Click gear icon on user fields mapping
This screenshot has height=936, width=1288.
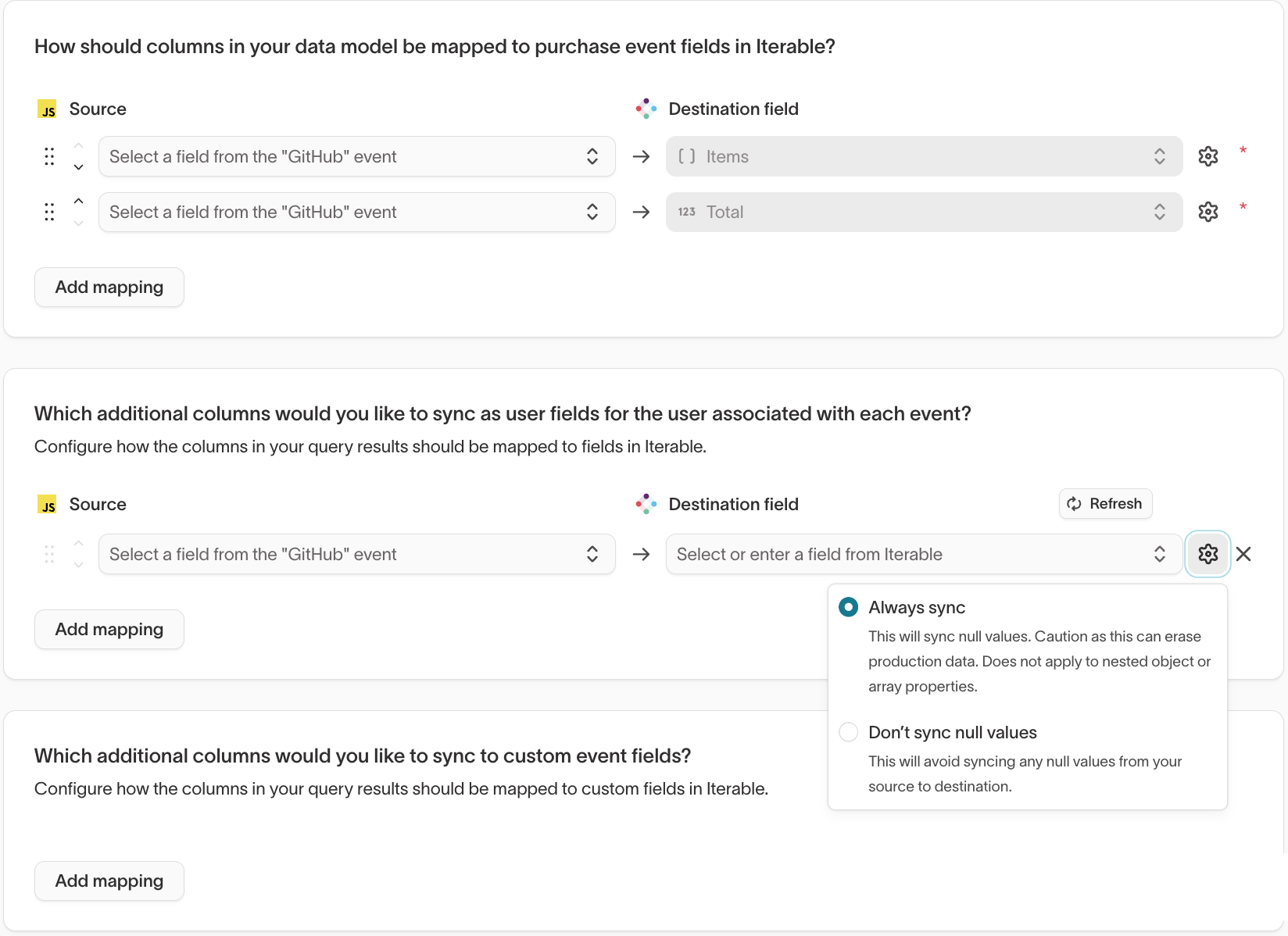point(1207,554)
